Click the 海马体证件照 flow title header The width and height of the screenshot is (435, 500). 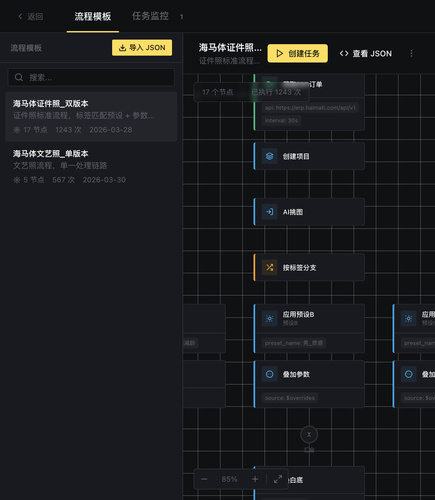[x=230, y=48]
